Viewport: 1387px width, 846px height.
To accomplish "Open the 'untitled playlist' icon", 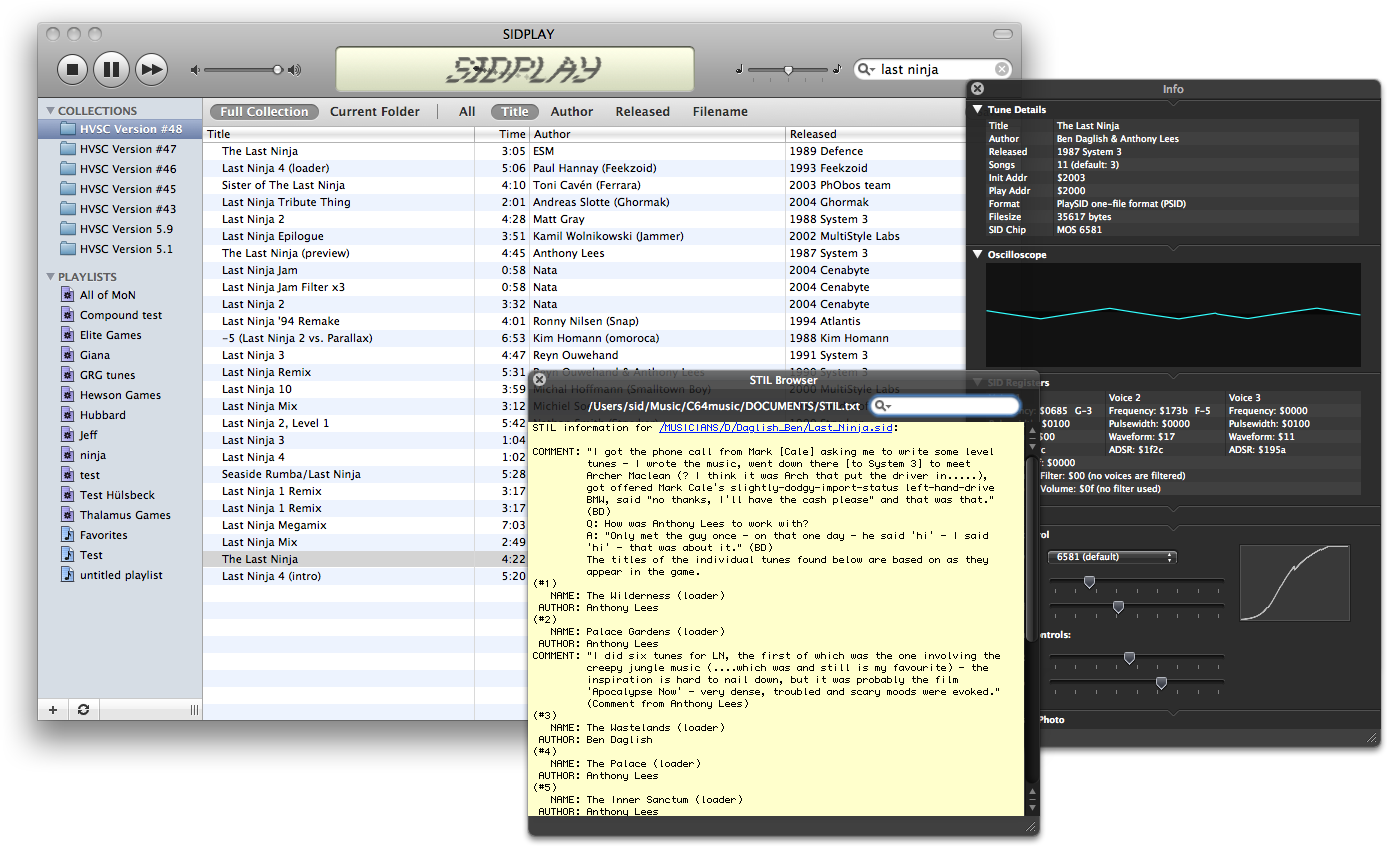I will click(68, 575).
